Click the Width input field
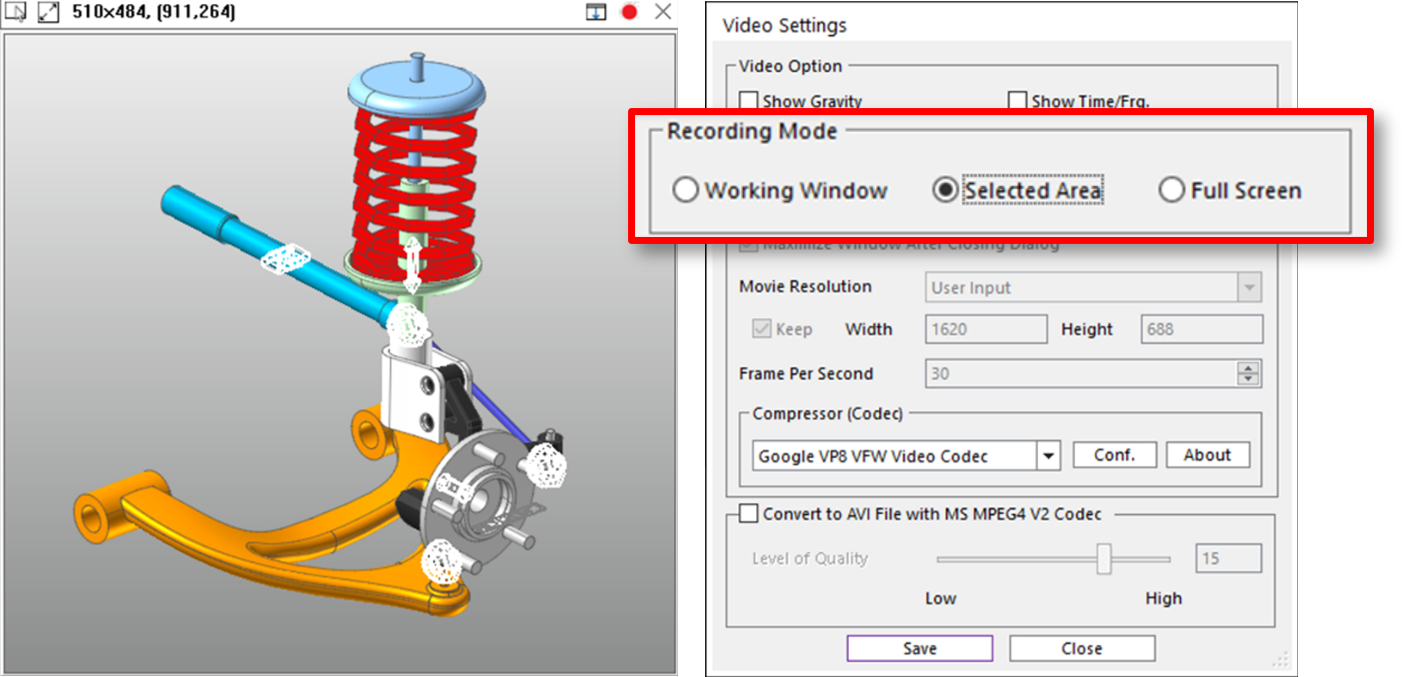Screen dimensions: 1402x677 click(x=986, y=329)
